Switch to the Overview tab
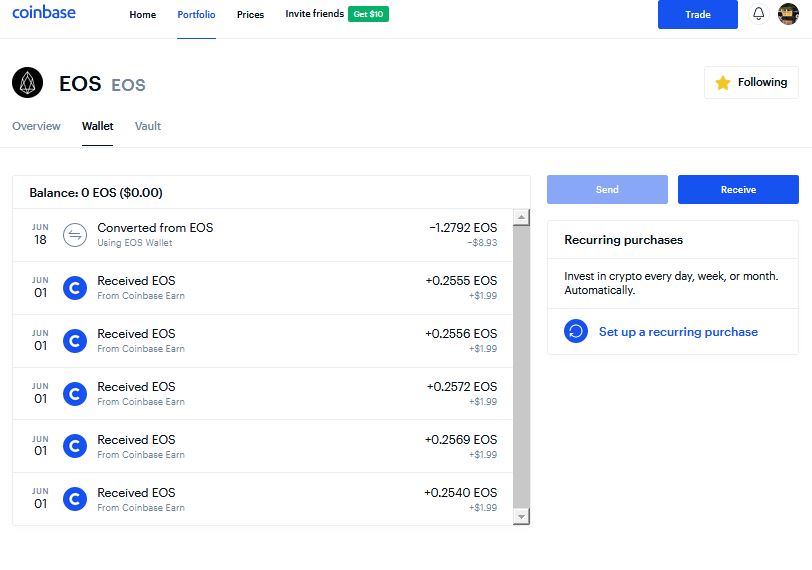Screen dimensions: 812x570 [36, 126]
